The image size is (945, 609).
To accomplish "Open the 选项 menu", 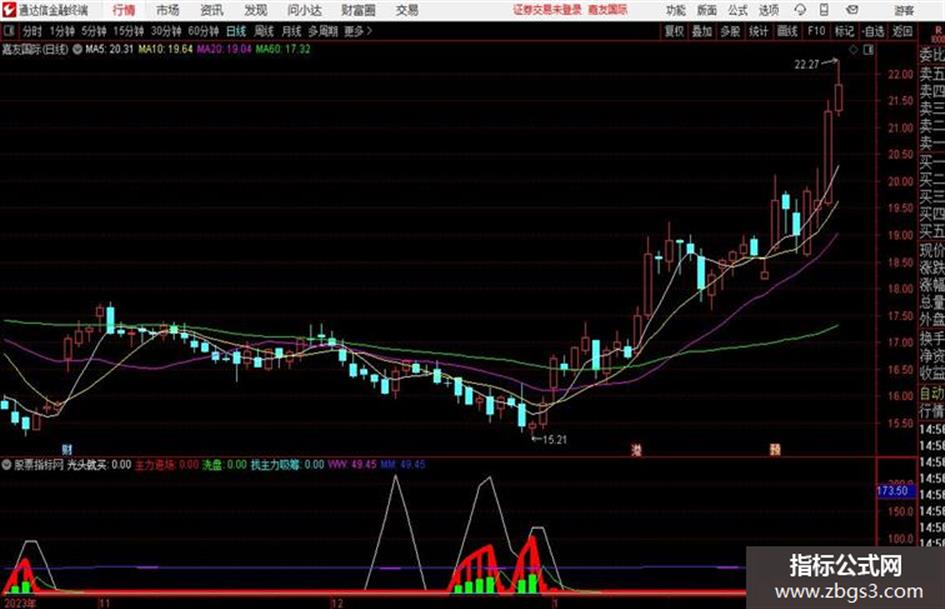I will tap(769, 10).
